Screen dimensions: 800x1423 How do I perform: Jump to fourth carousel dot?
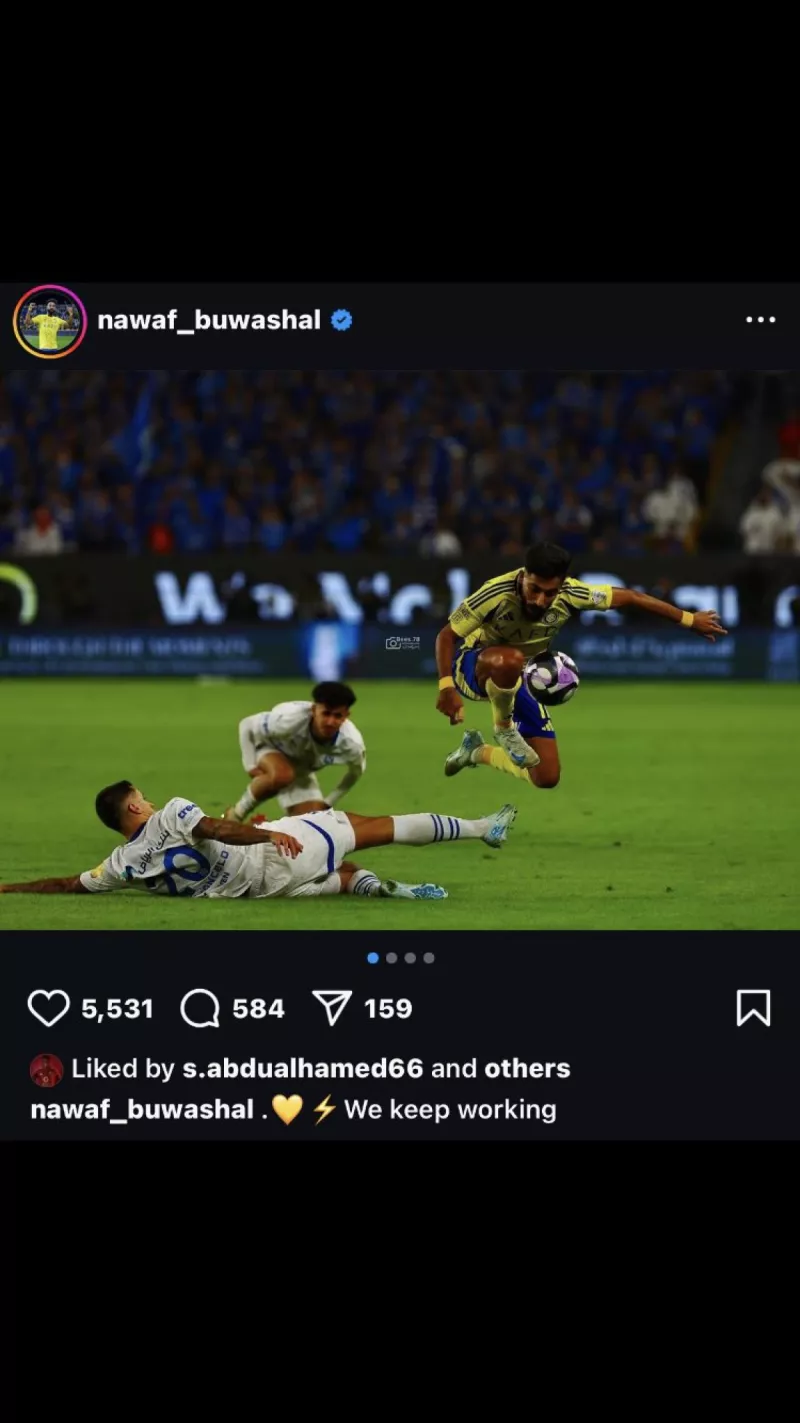click(x=429, y=958)
